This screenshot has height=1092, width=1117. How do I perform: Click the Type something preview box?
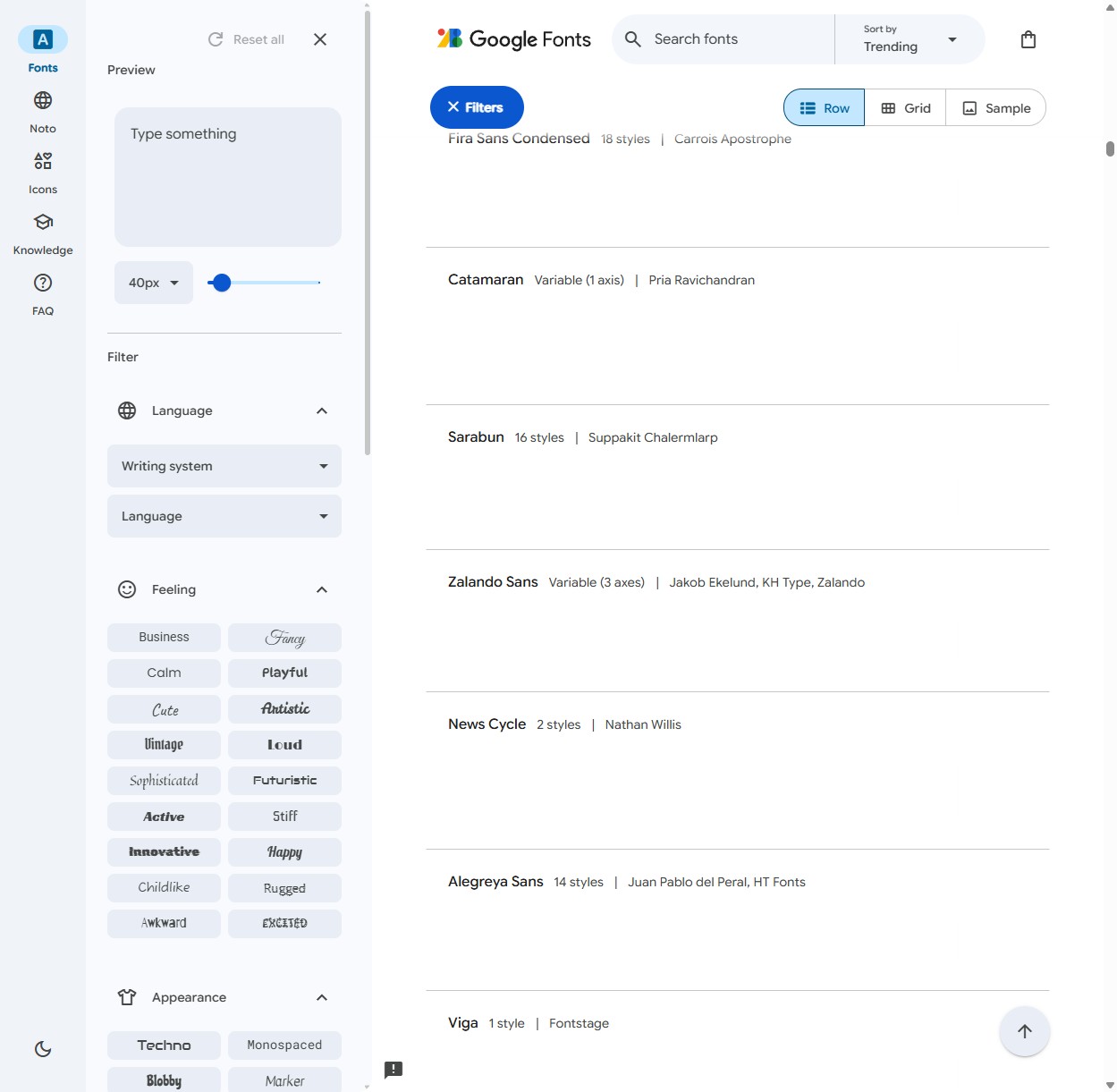pos(228,177)
